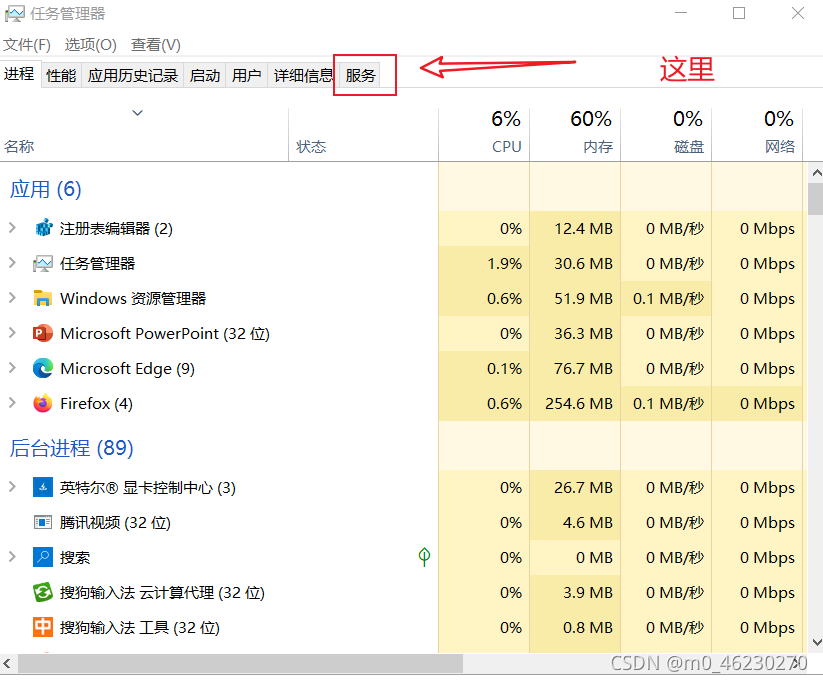Viewport: 823px width, 683px height.
Task: Sort by the 网络 column header
Action: (x=757, y=134)
